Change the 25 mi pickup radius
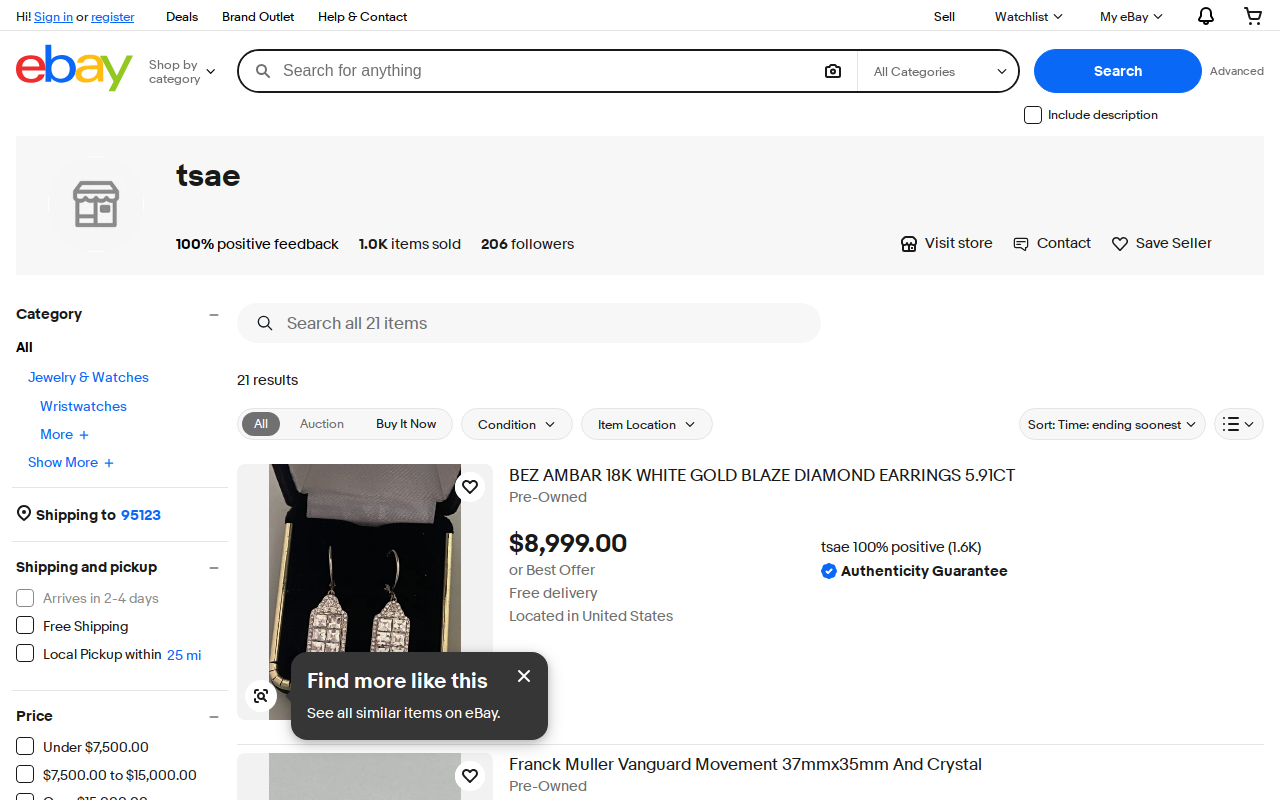 pos(184,655)
